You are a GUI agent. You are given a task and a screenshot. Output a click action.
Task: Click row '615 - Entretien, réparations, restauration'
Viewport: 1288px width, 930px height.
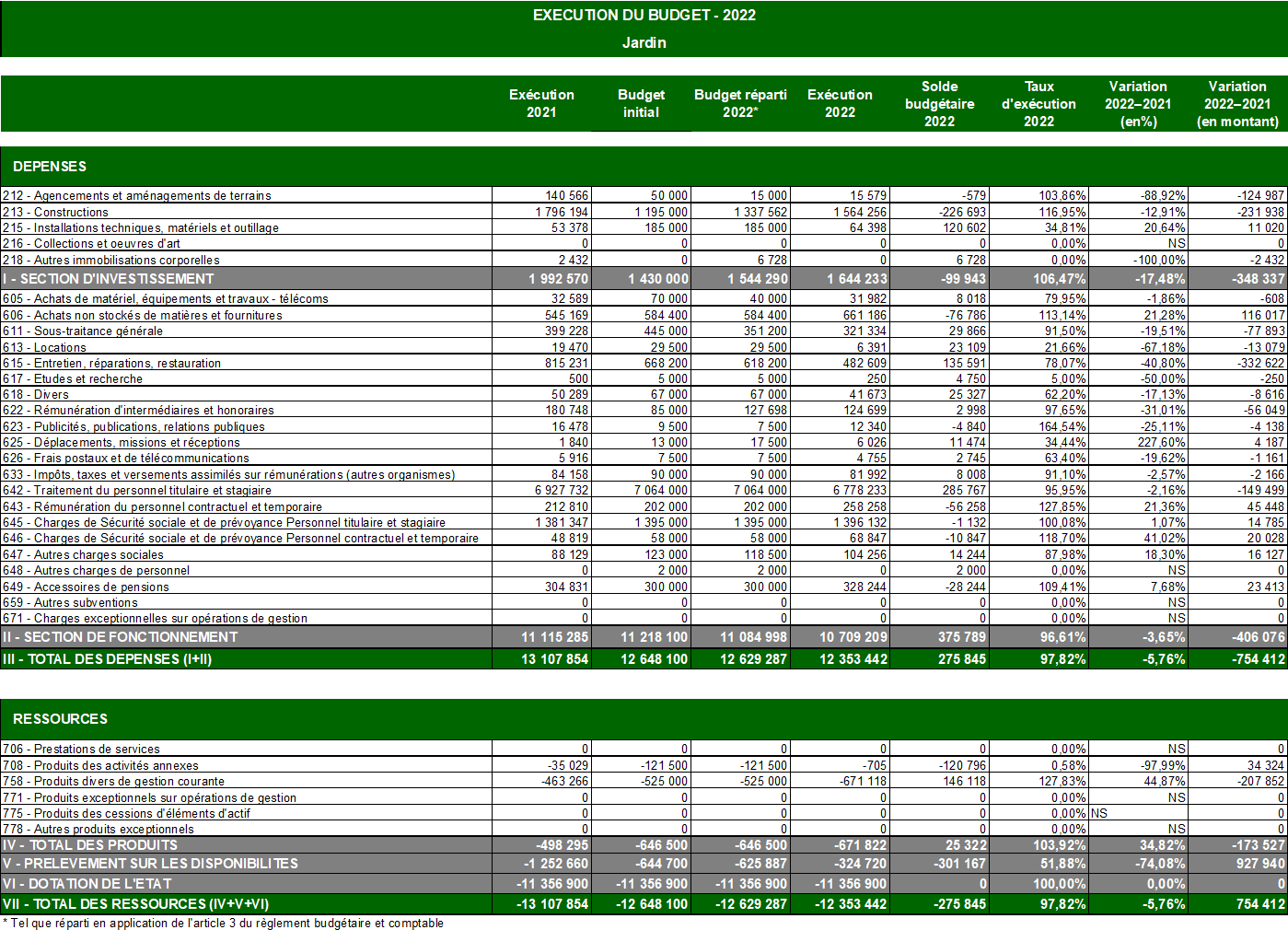[x=111, y=363]
